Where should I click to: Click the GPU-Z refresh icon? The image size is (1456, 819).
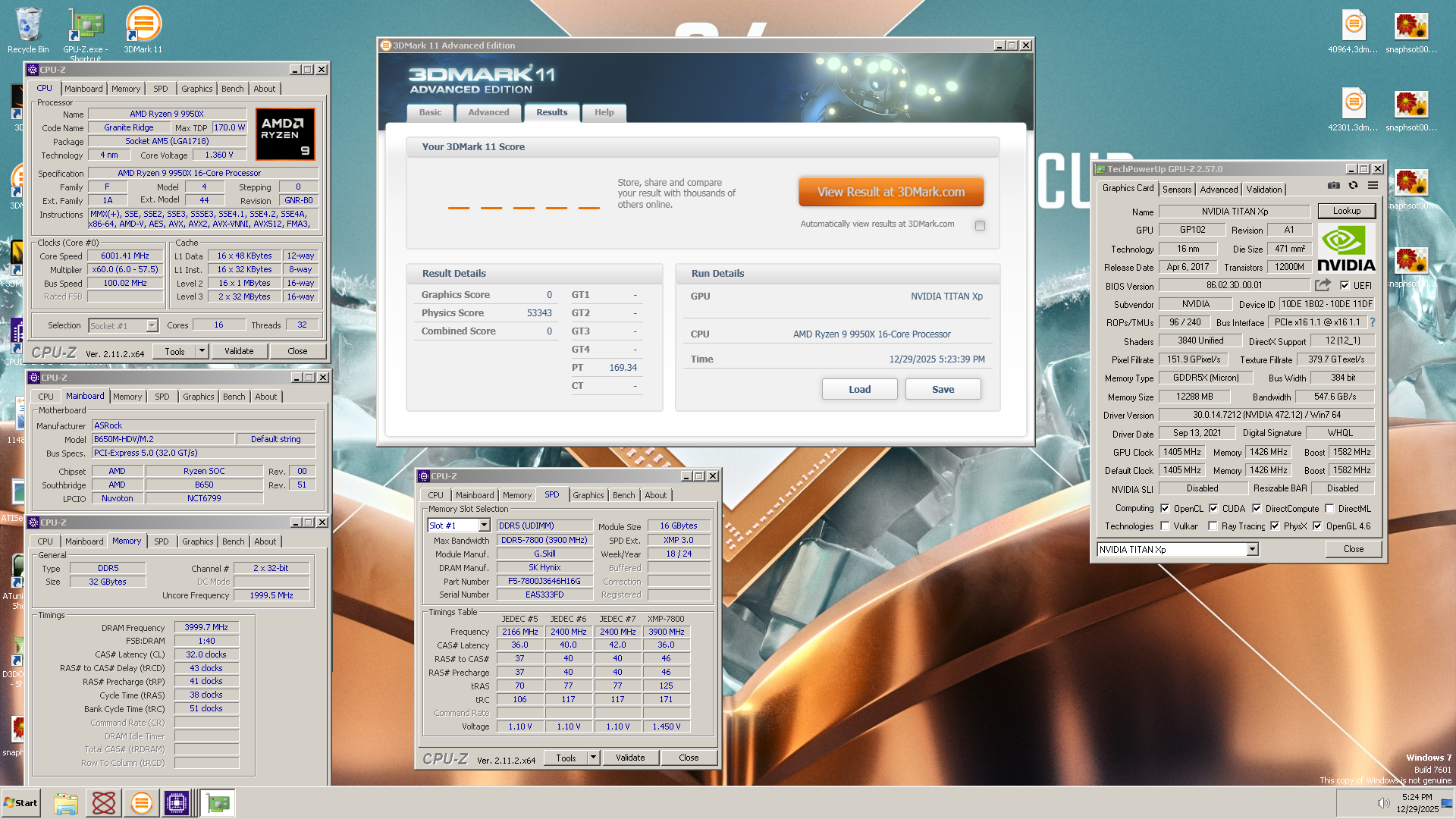point(1353,186)
